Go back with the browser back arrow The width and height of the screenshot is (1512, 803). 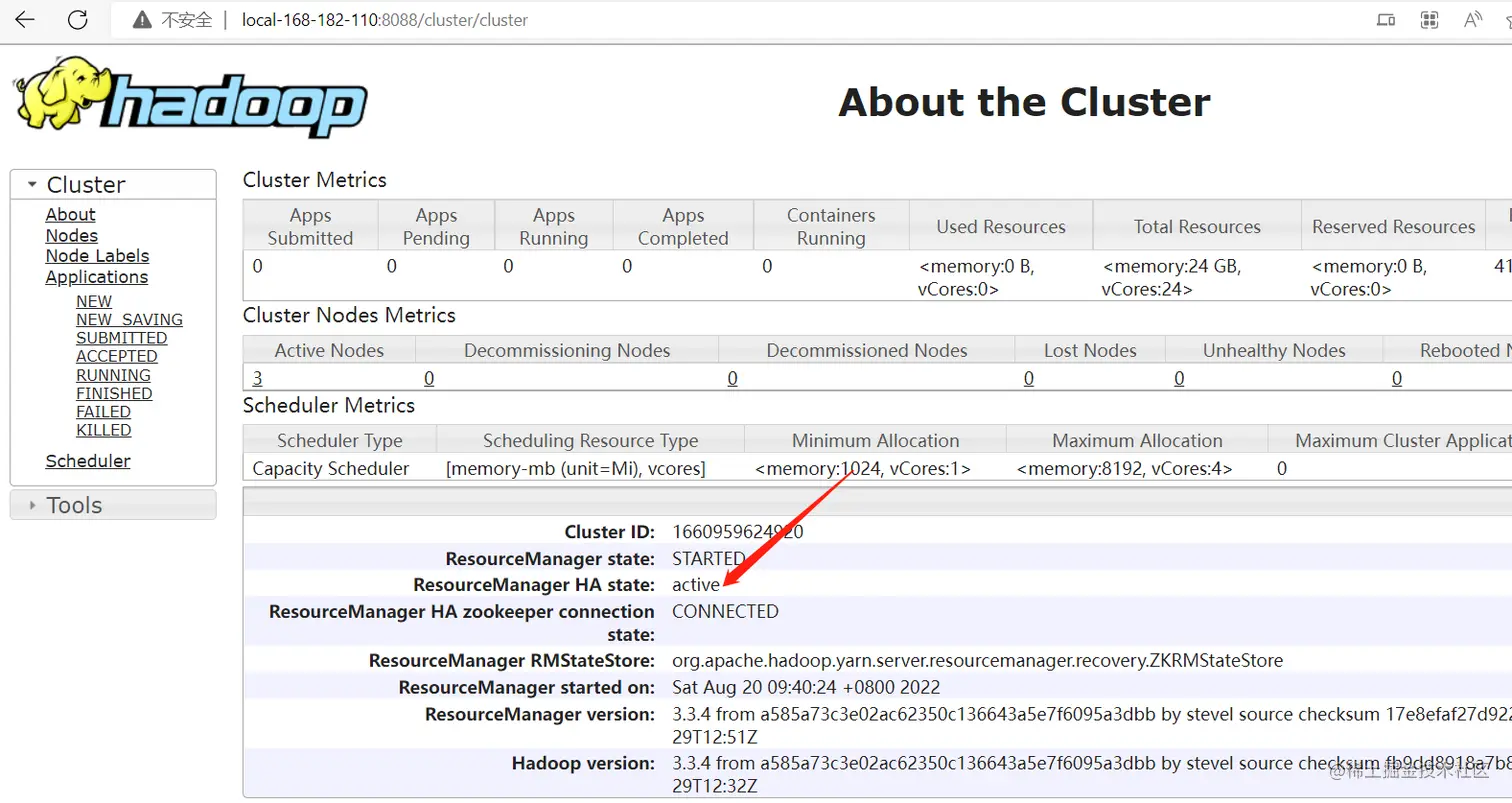[x=24, y=19]
